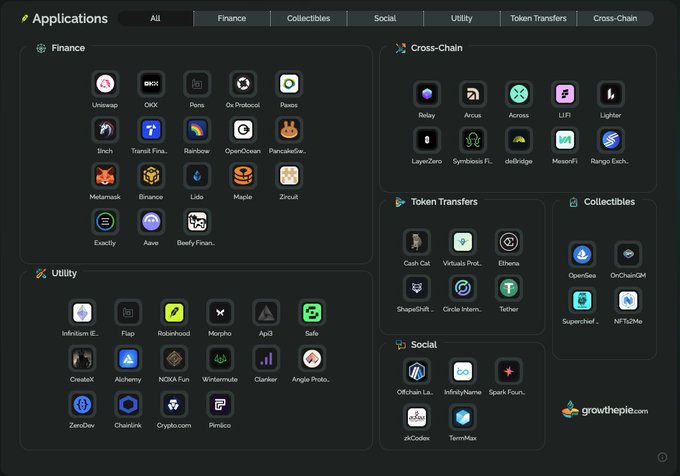This screenshot has height=476, width=680.
Task: Select the Symbiosis Finance icon
Action: [473, 140]
